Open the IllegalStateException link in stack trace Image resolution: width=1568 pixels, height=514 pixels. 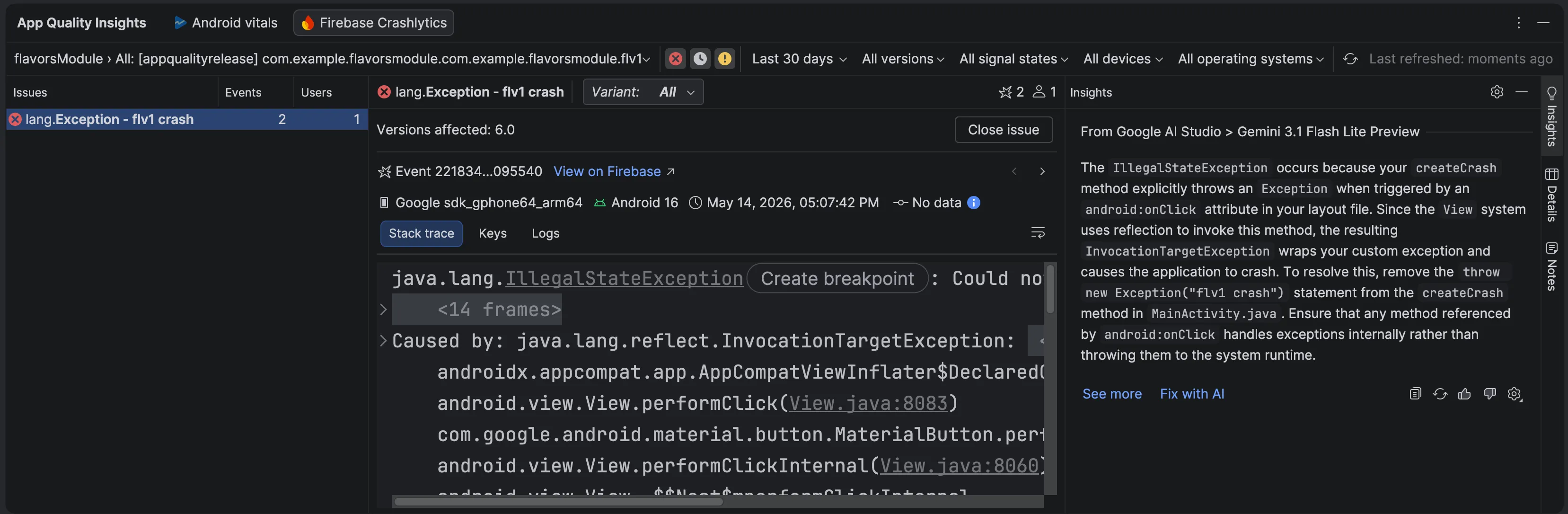tap(624, 278)
